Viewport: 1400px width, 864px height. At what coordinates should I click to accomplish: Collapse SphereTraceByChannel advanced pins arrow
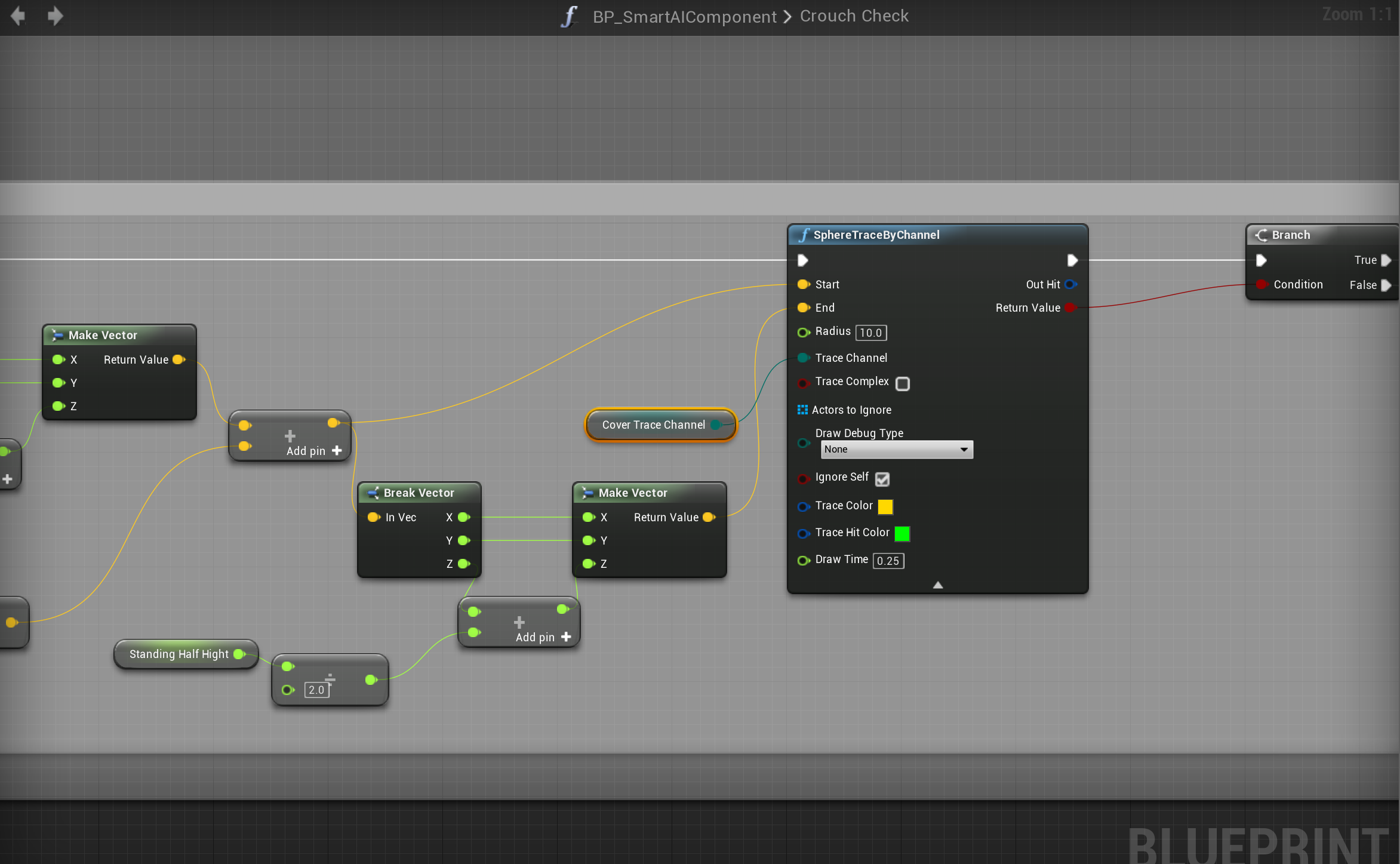(x=938, y=585)
